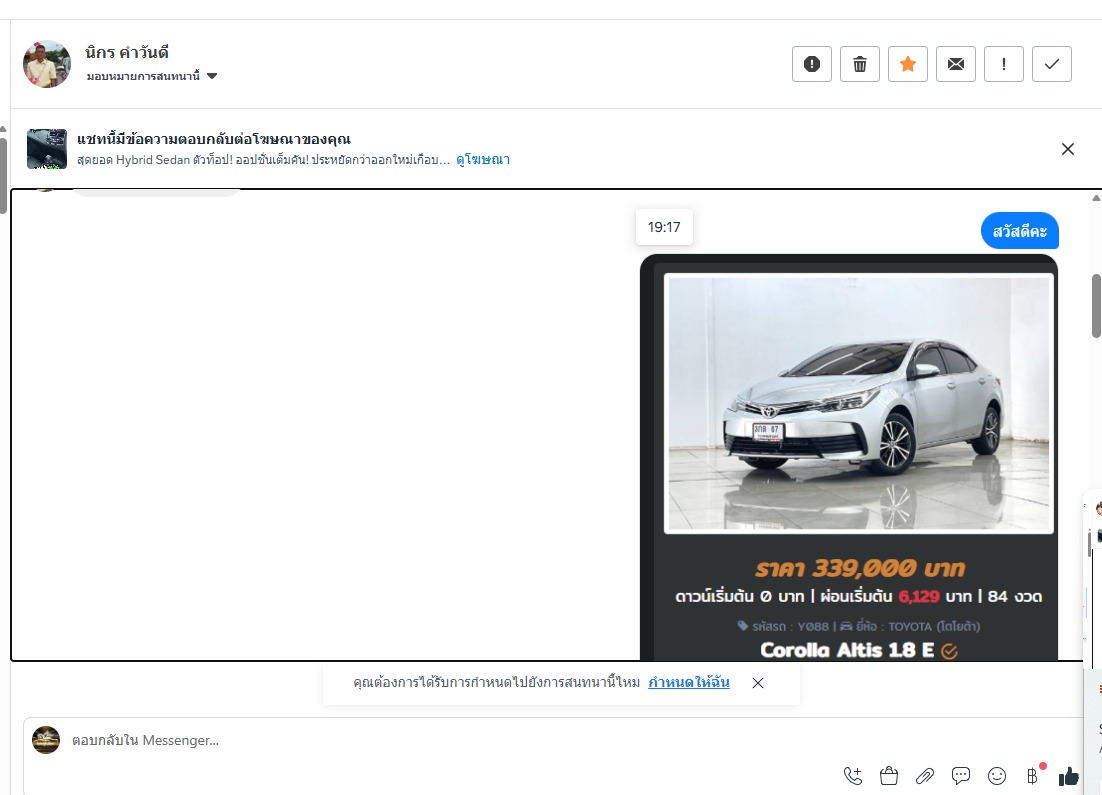Select the สวัสดีคะ message bubble
The image size is (1102, 795).
pos(1020,231)
